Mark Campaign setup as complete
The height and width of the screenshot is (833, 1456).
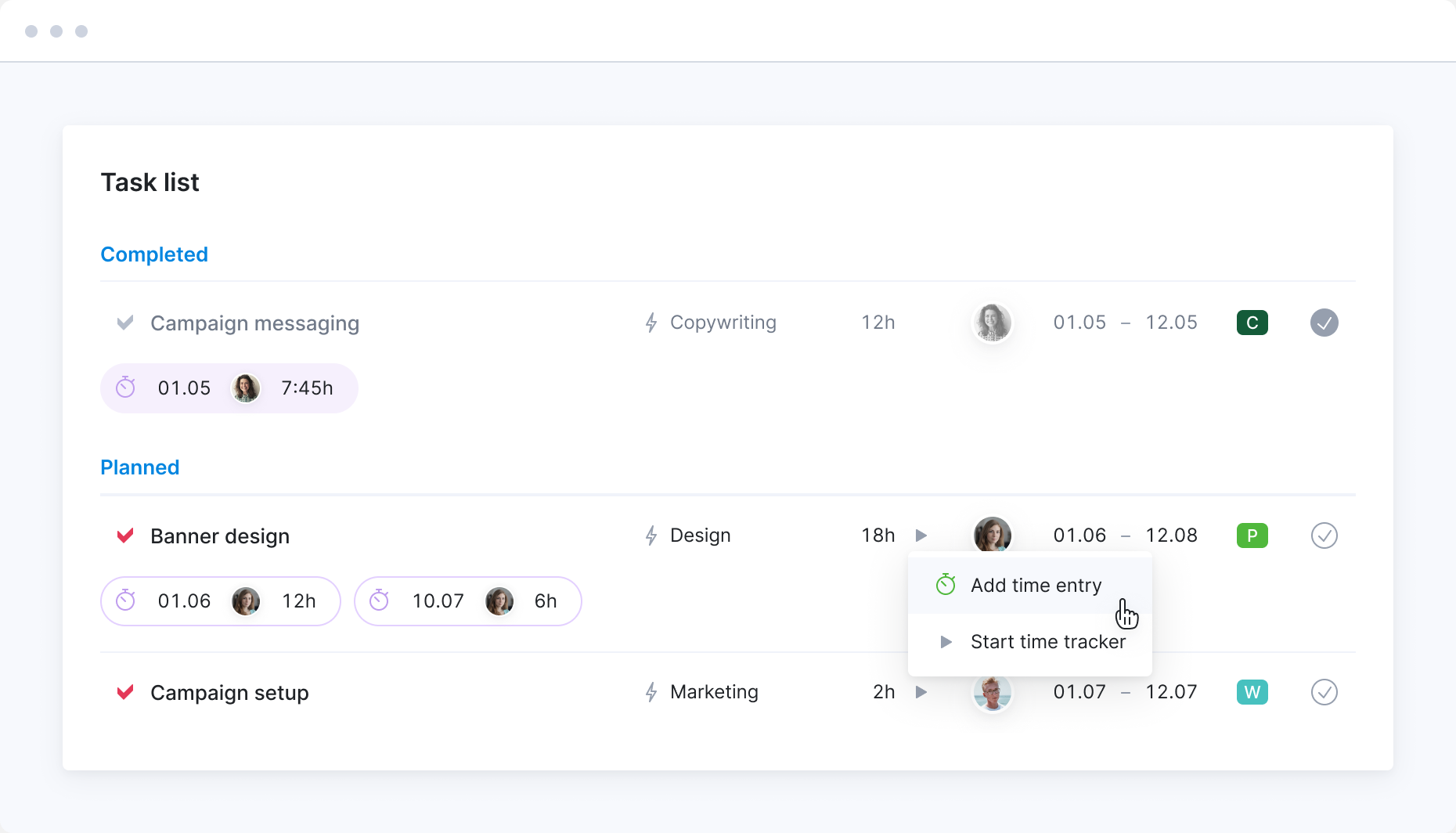tap(1324, 692)
